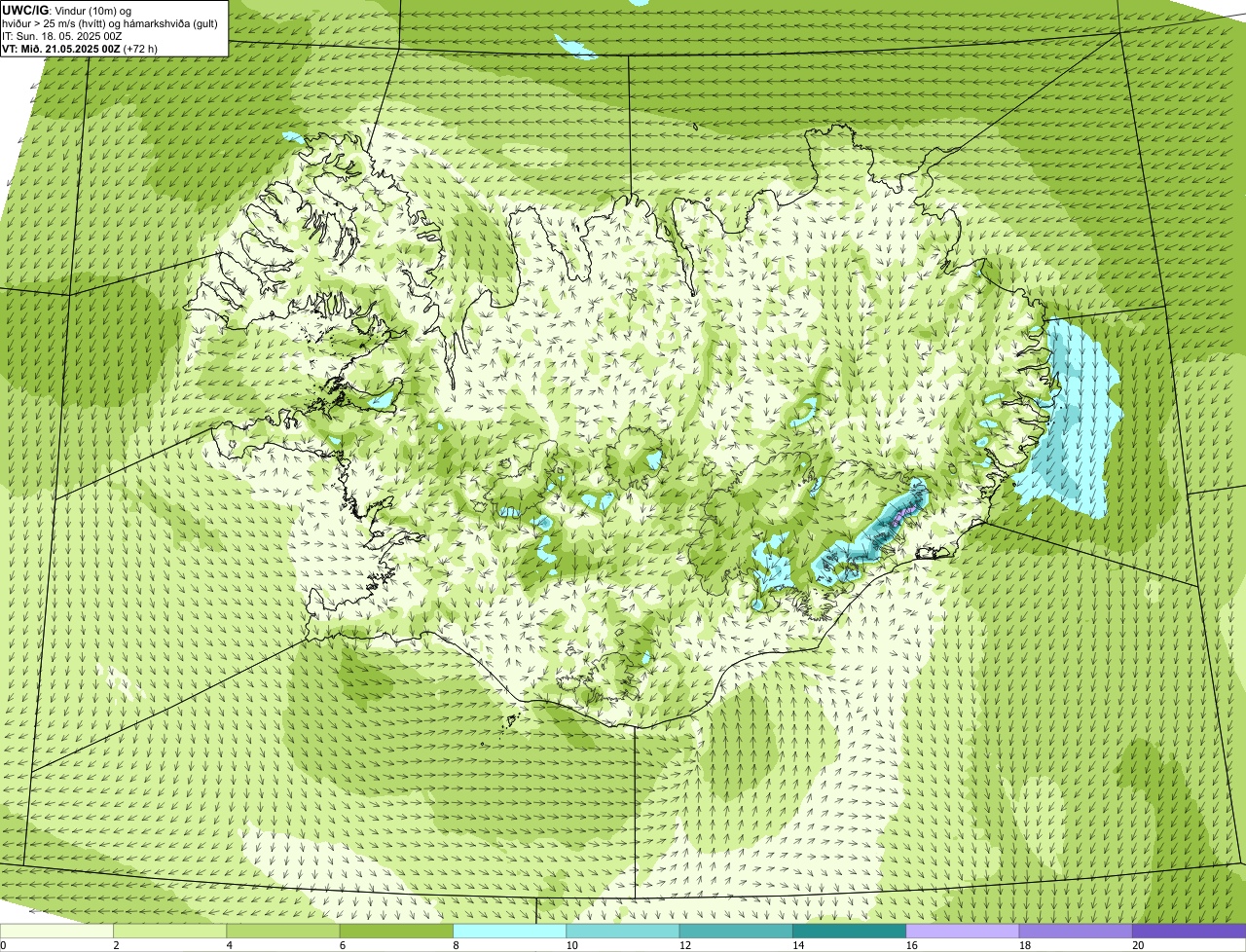Click the 'IT: Sun. 18. 05. 2025 00Z' line

(62, 36)
